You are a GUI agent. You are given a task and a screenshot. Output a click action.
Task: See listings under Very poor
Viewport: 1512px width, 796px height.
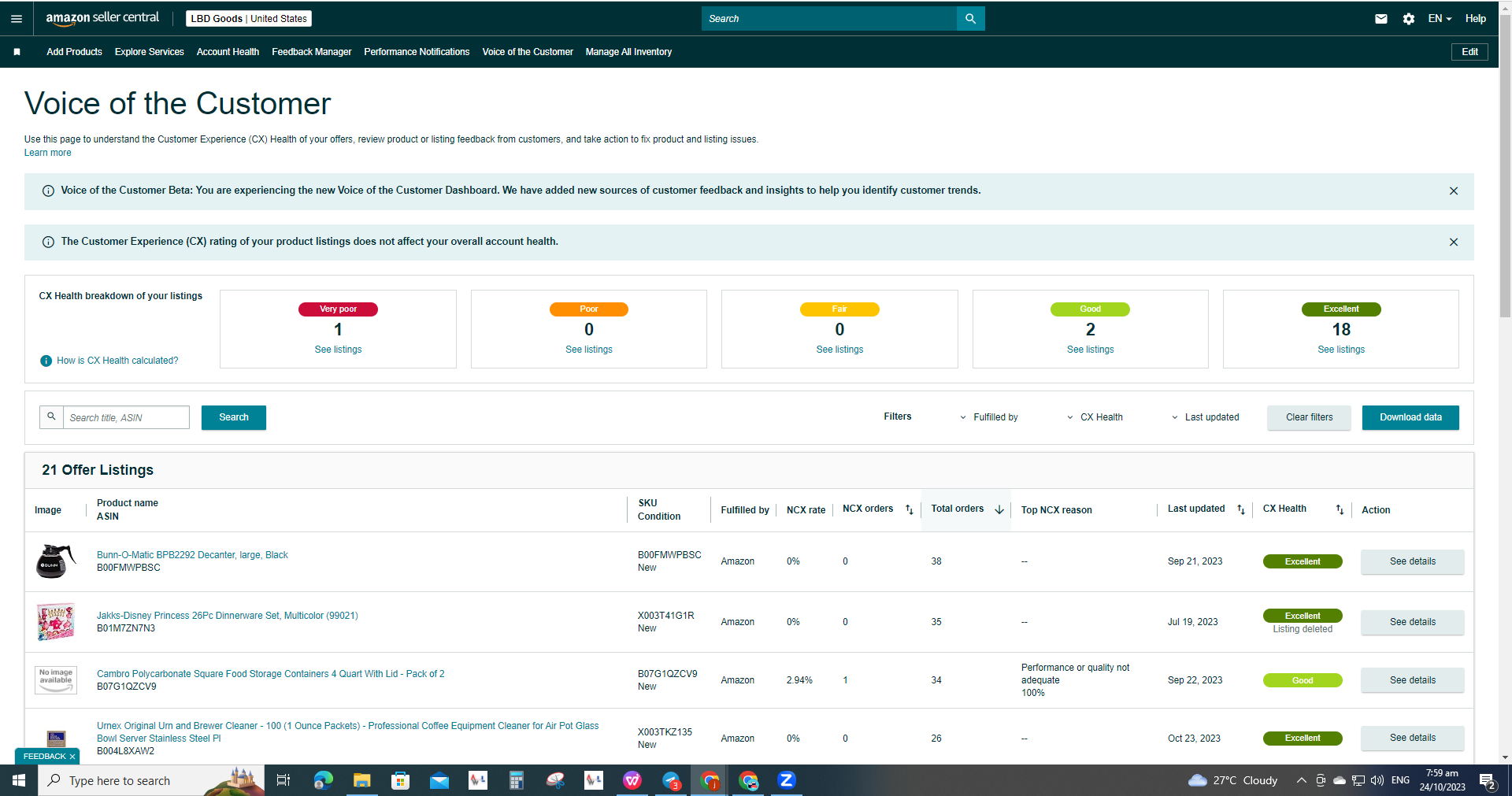[x=339, y=350]
